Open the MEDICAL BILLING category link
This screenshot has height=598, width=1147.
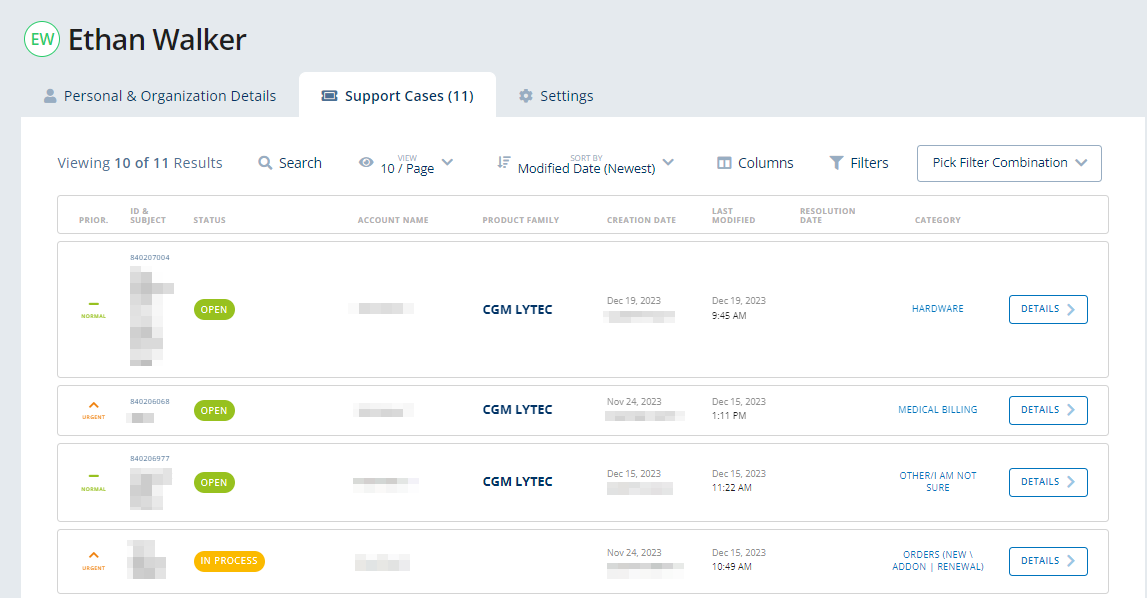937,409
